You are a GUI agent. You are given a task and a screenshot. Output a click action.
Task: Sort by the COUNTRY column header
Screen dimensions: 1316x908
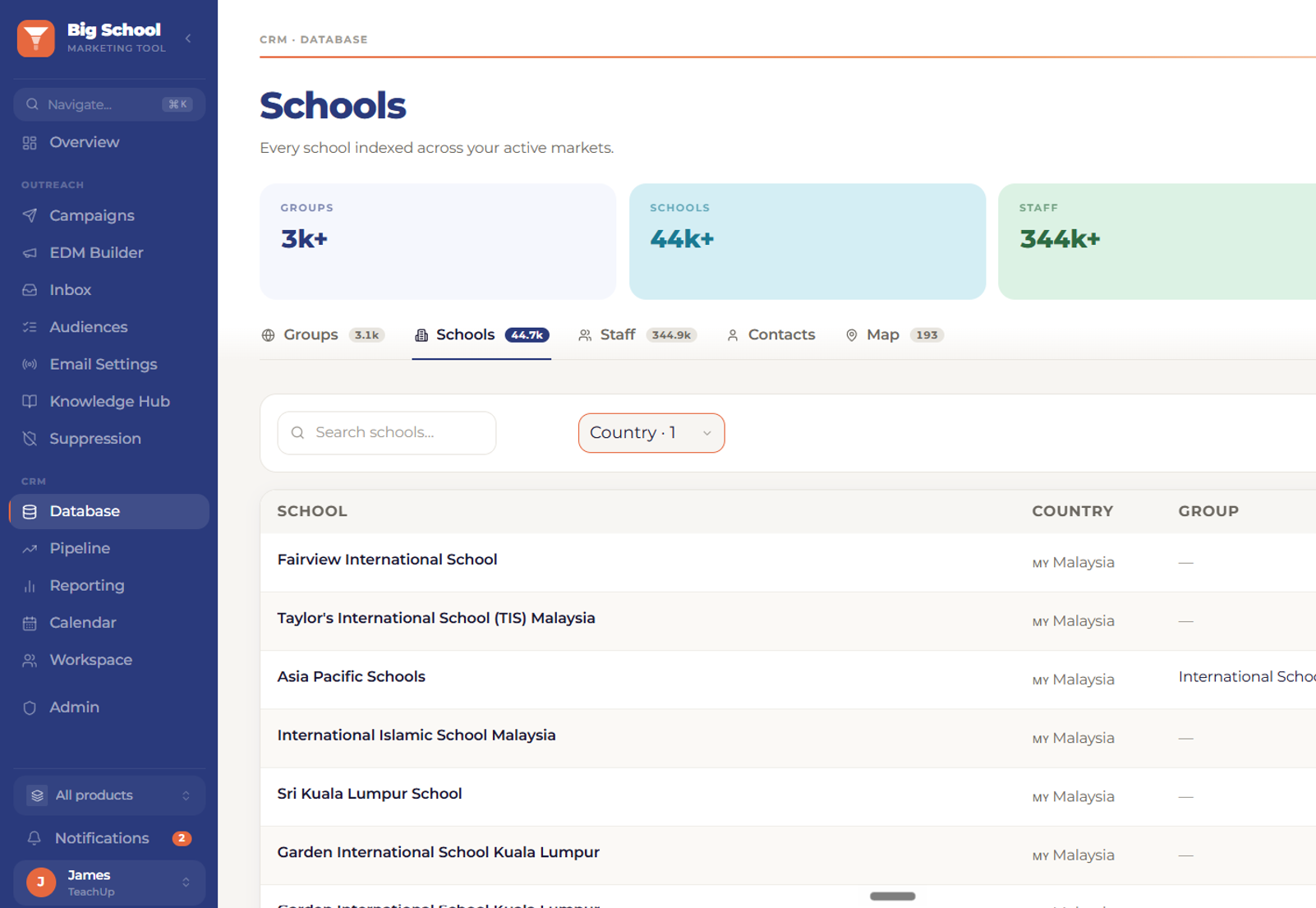[x=1073, y=511]
